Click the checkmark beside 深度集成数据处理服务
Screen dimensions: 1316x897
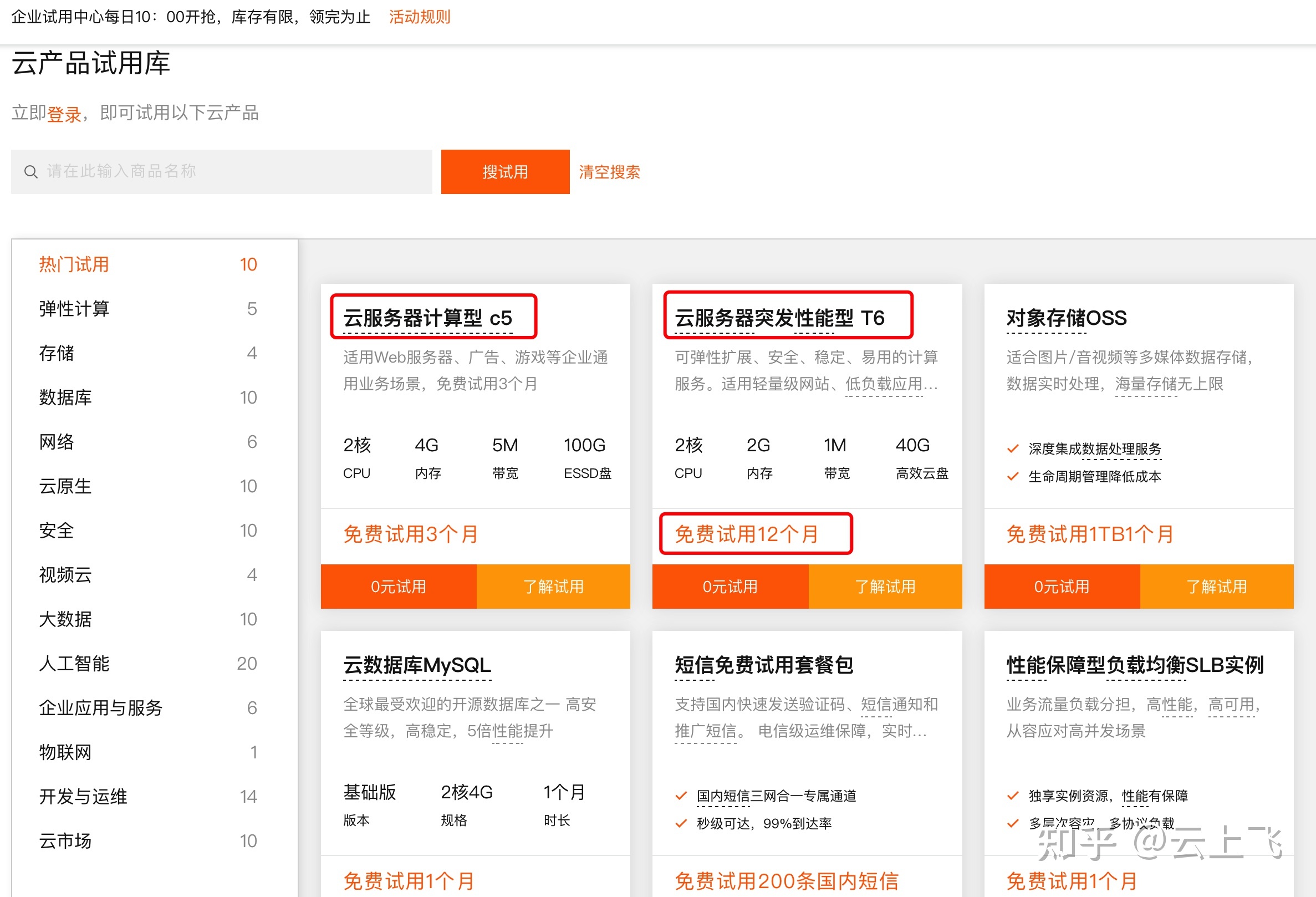[1013, 449]
